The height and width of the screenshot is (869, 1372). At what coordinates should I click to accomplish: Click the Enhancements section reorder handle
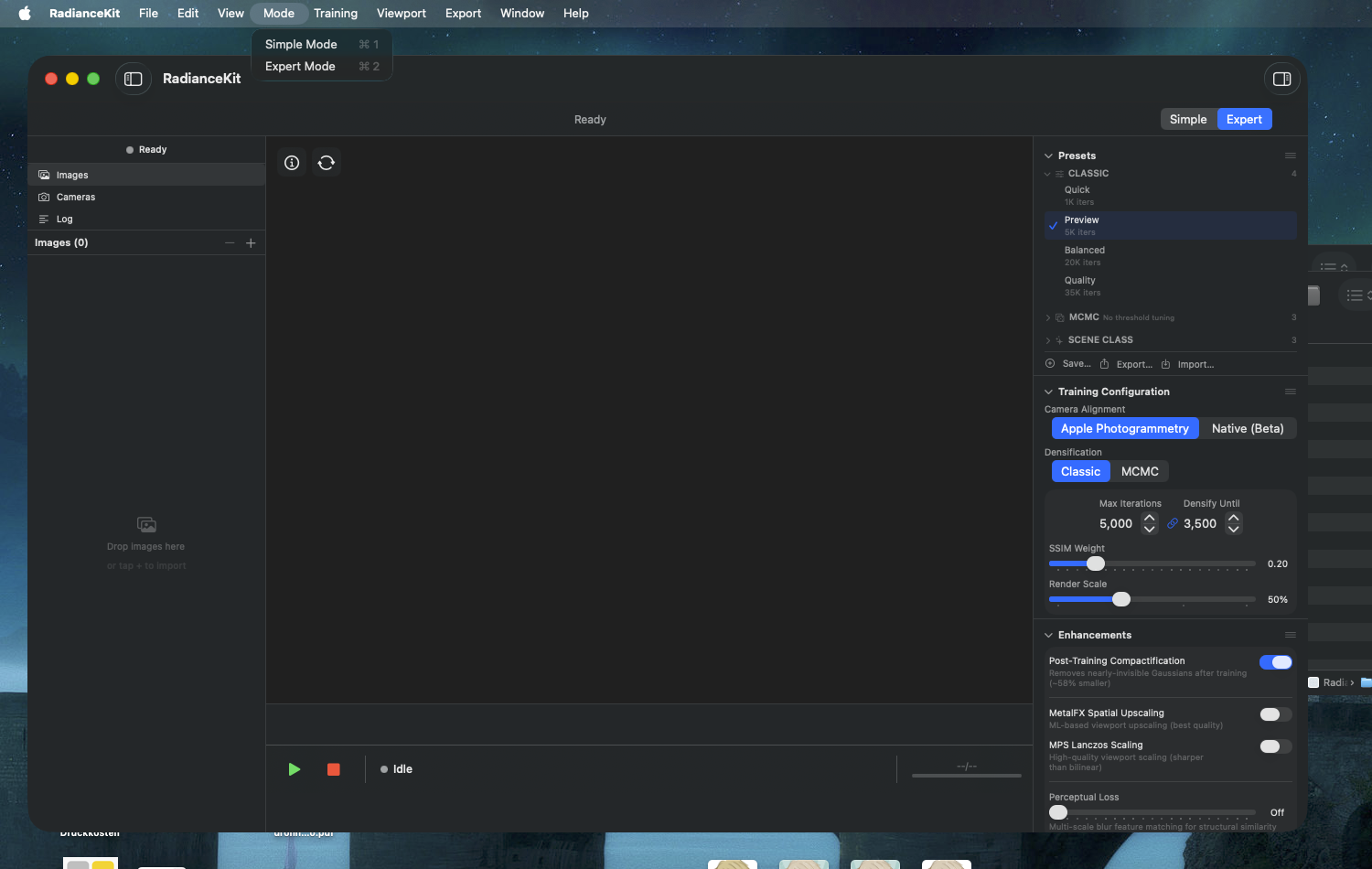(1291, 635)
